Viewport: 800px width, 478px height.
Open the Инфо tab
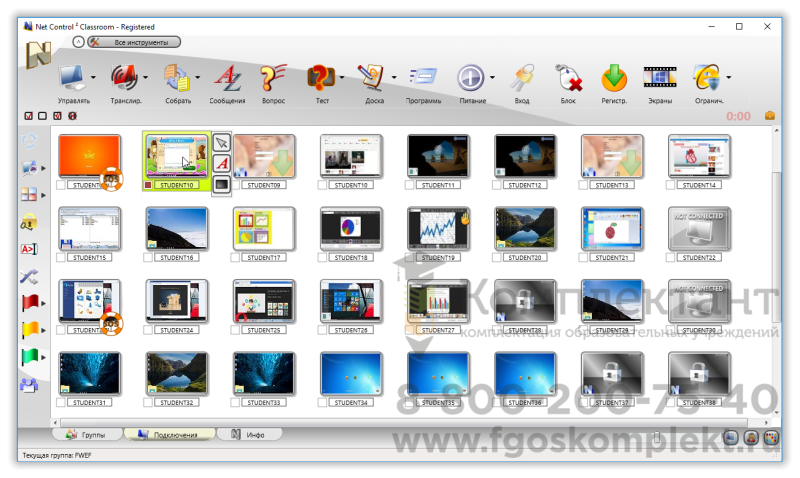[250, 435]
